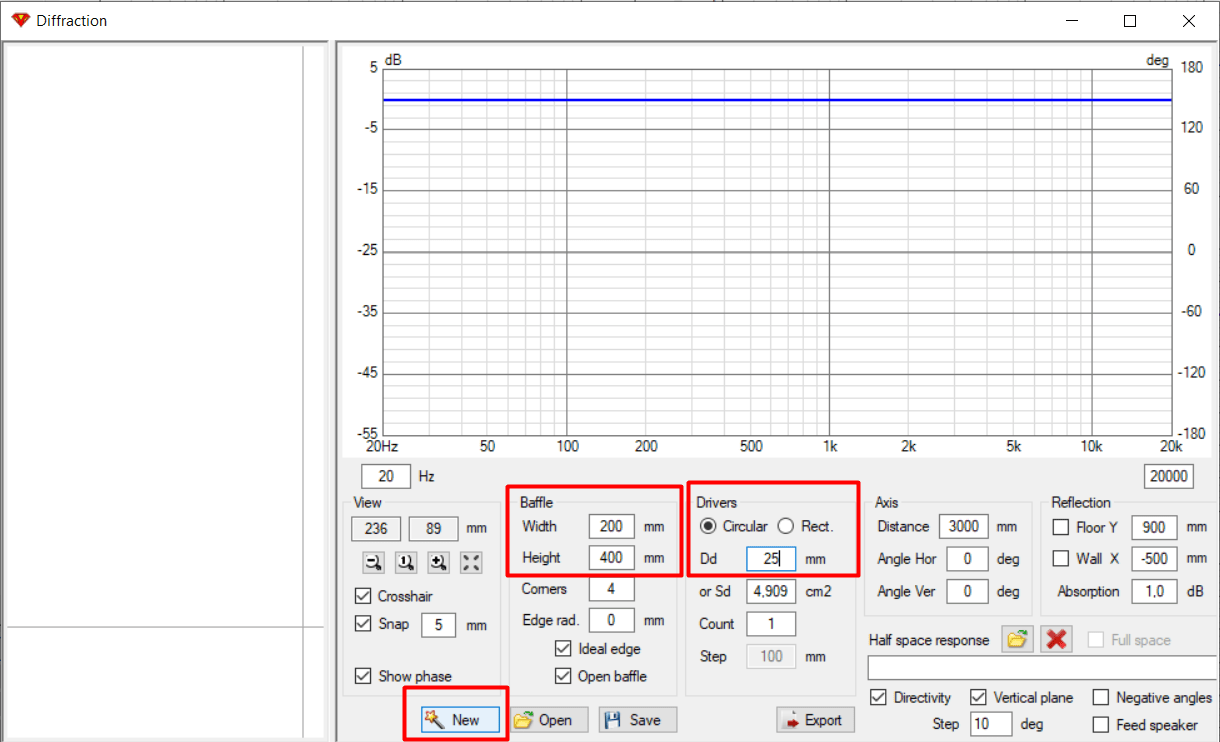Click the Floor Y value field
Screen dimensions: 1220x742
(1154, 527)
